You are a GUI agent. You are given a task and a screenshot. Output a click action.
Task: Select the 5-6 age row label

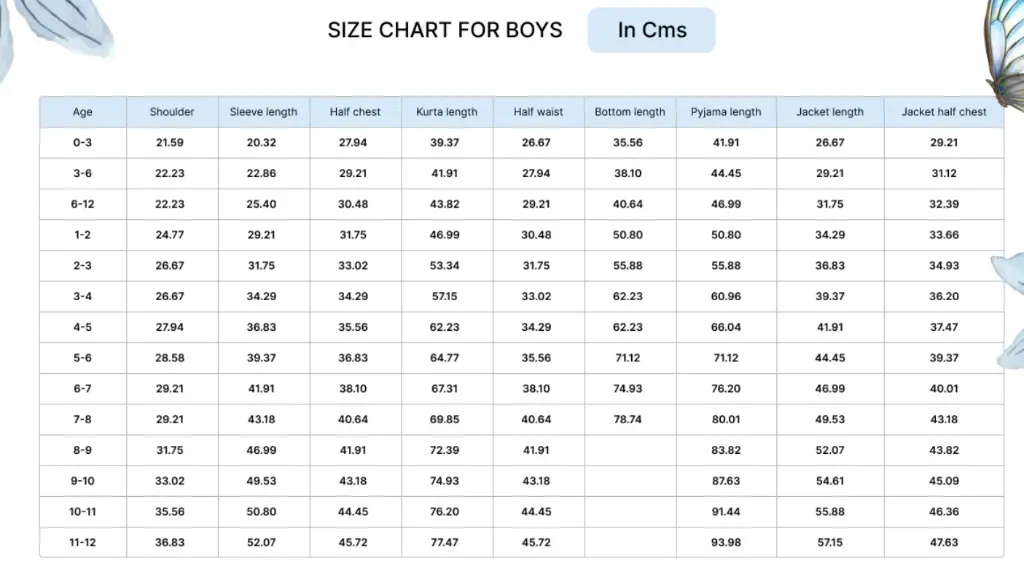point(82,358)
